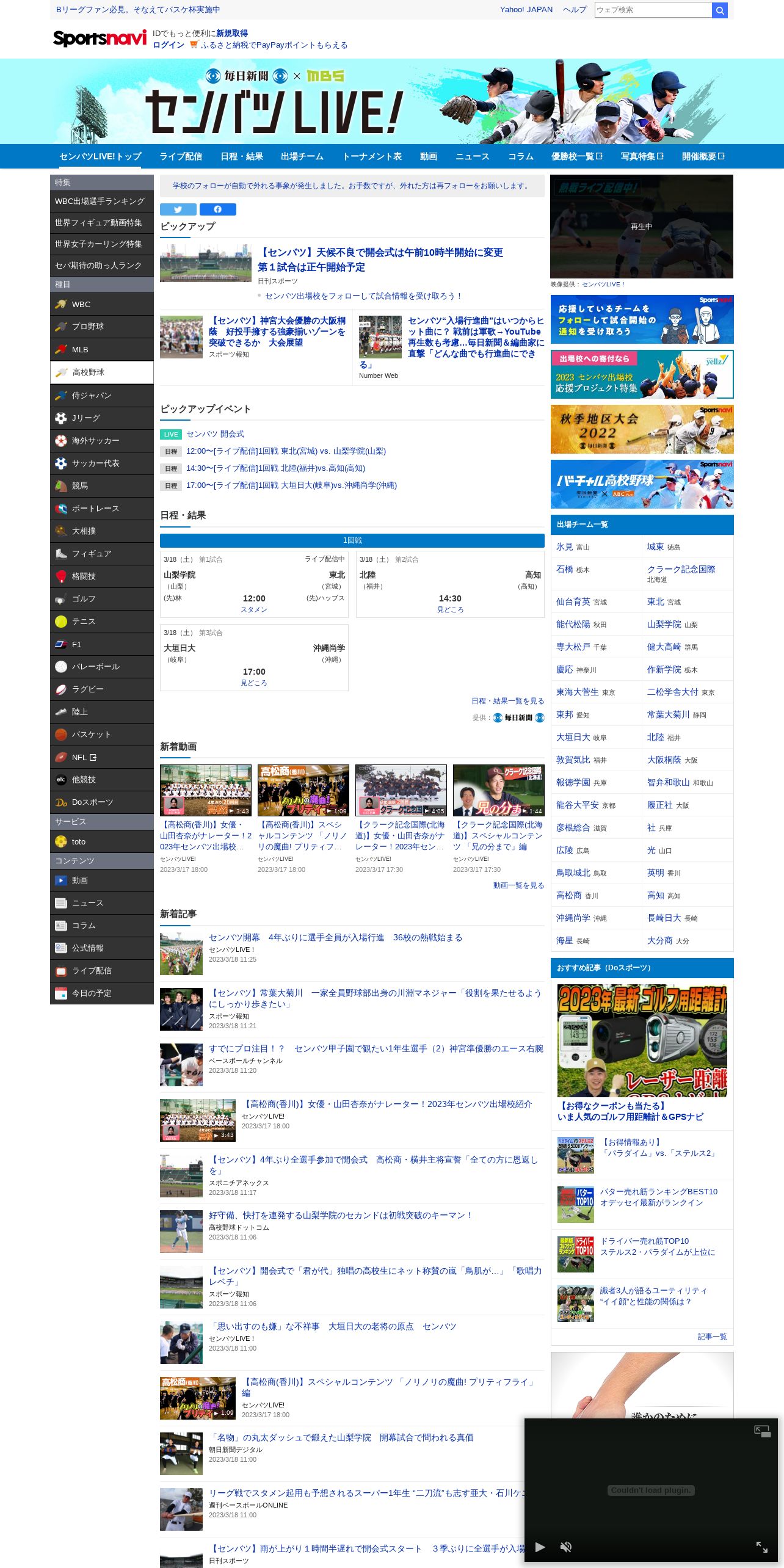The height and width of the screenshot is (1568, 784).
Task: Unmute the floating video player
Action: click(566, 1547)
